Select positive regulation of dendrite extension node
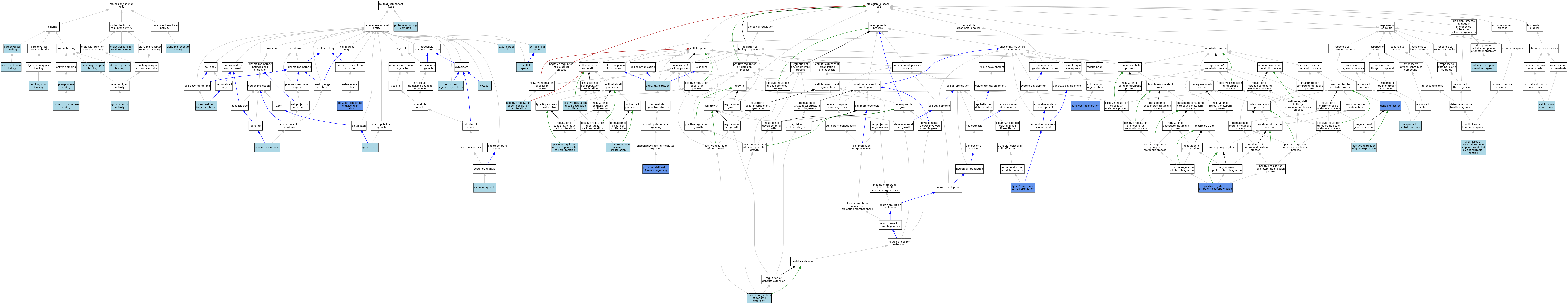1568x304 pixels. tap(759, 298)
